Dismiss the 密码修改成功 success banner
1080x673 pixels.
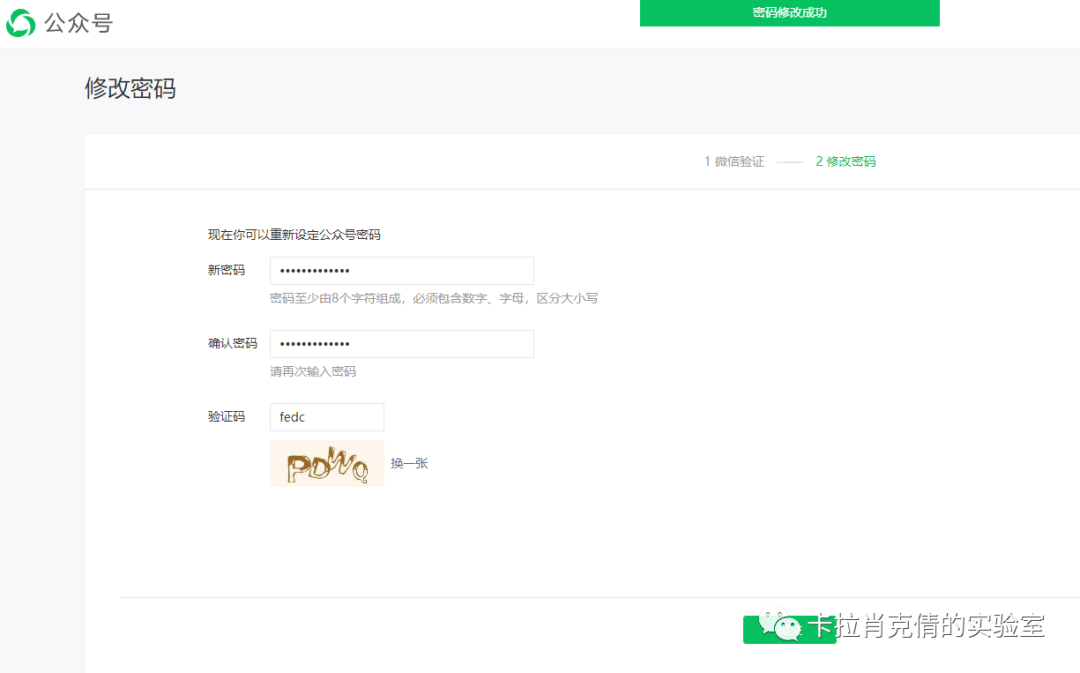tap(789, 13)
